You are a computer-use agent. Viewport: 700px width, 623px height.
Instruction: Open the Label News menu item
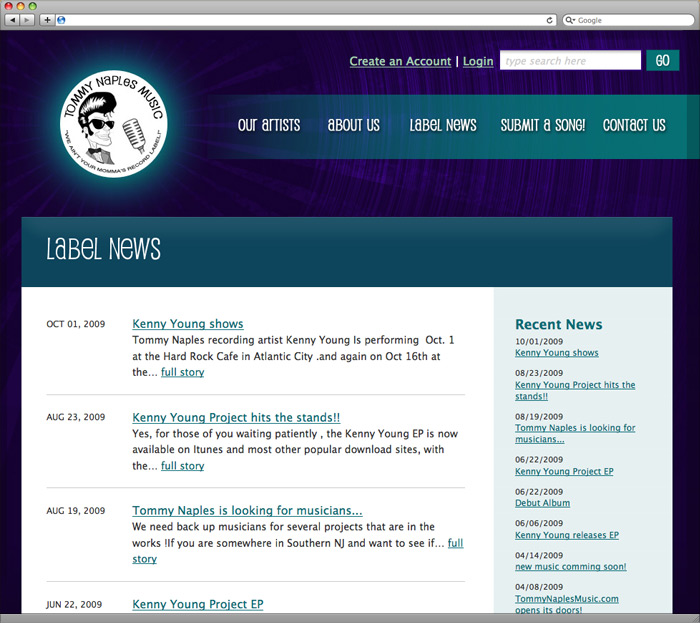[443, 125]
